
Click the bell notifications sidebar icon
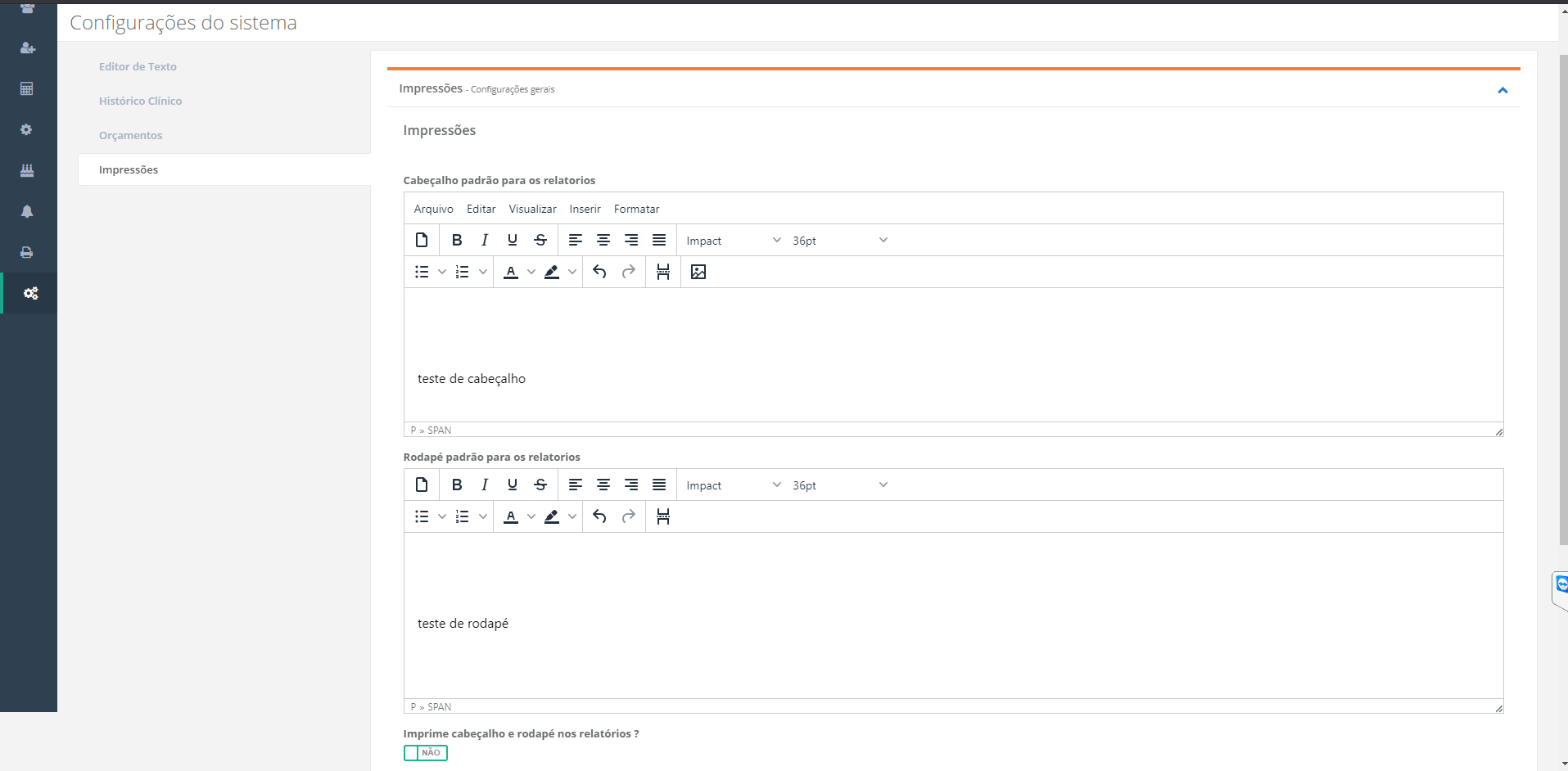coord(27,211)
